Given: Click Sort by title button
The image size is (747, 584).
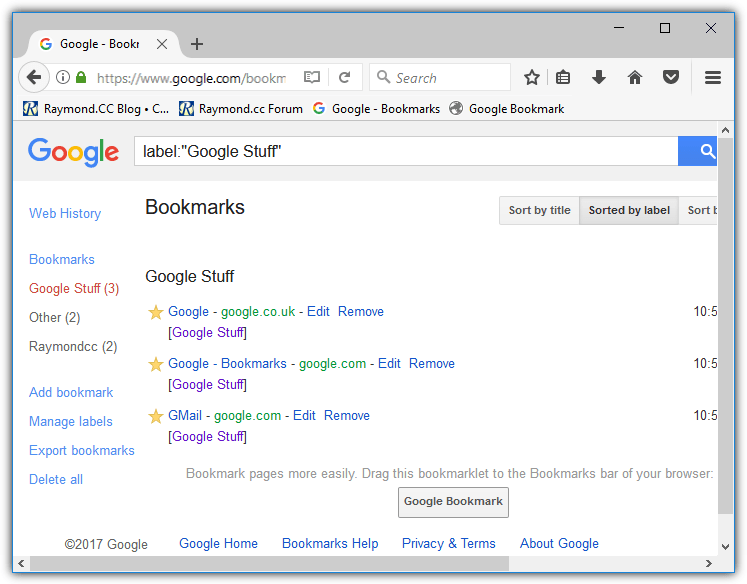Looking at the screenshot, I should pos(539,211).
